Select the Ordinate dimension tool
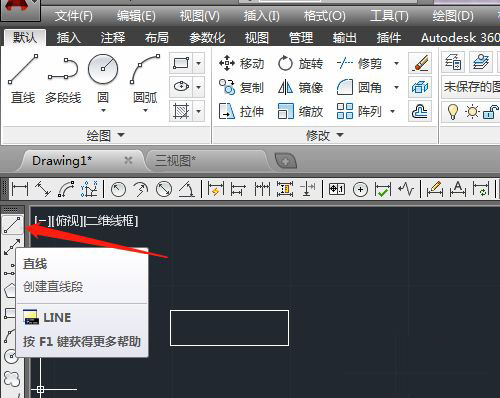500x398 pixels. (x=89, y=189)
